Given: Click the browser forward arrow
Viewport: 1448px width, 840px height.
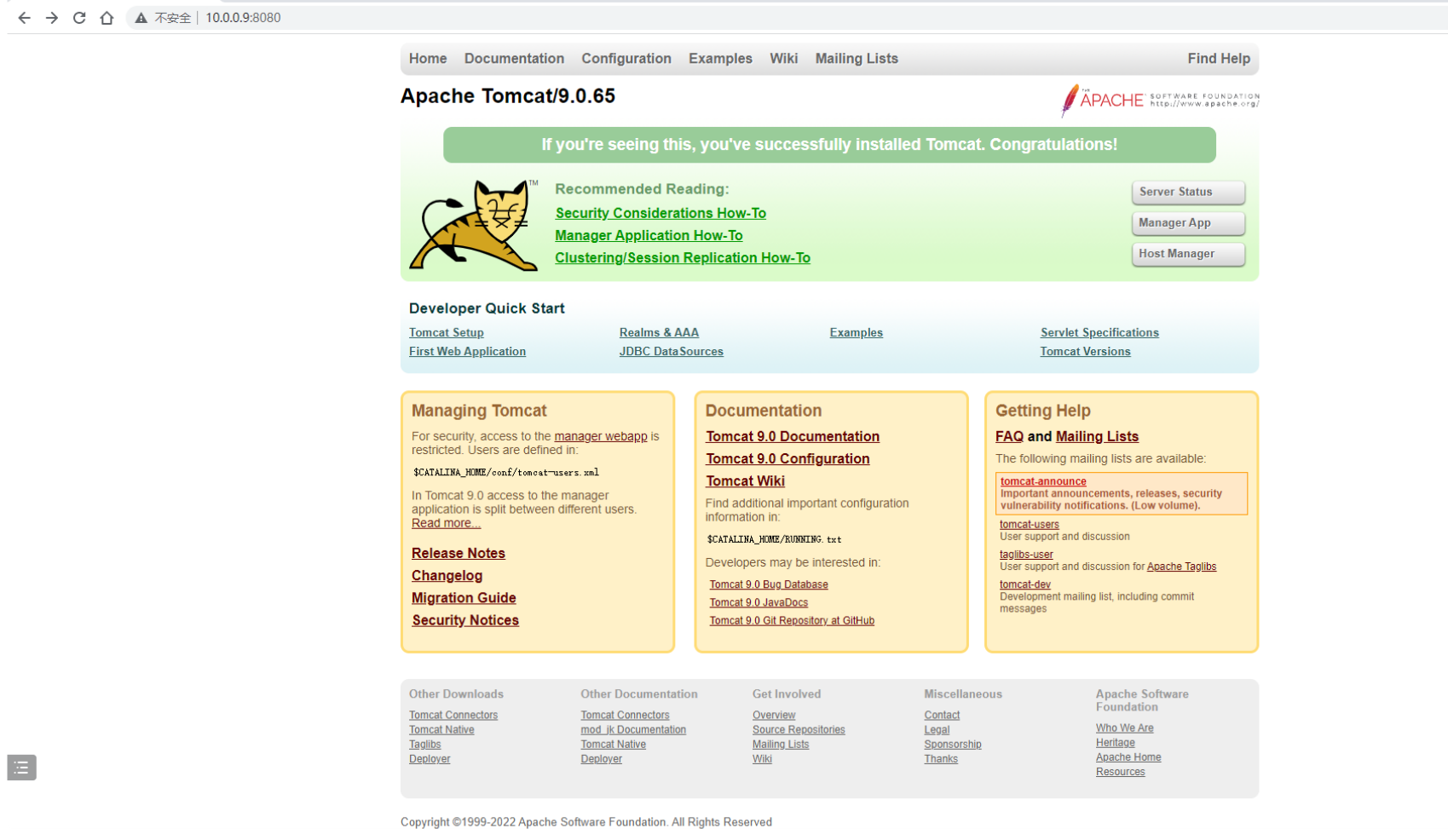Looking at the screenshot, I should click(52, 18).
